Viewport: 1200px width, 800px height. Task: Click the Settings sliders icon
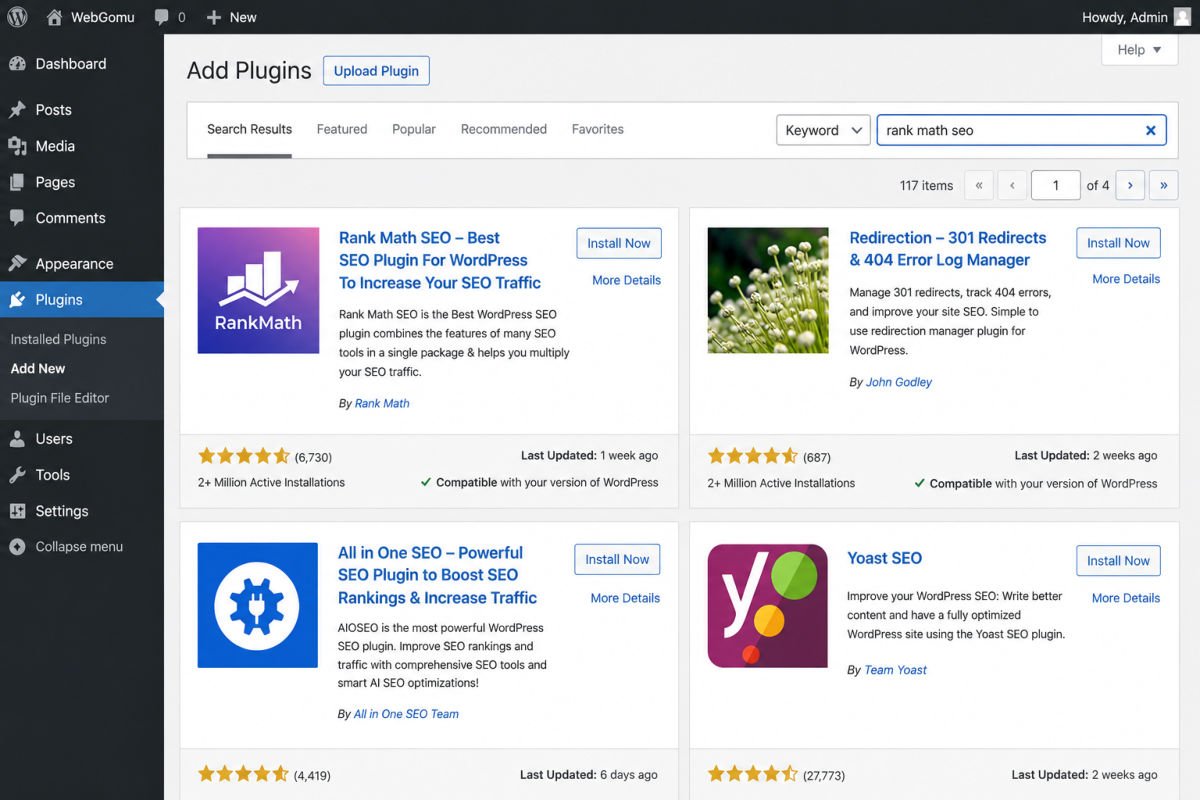[x=17, y=511]
